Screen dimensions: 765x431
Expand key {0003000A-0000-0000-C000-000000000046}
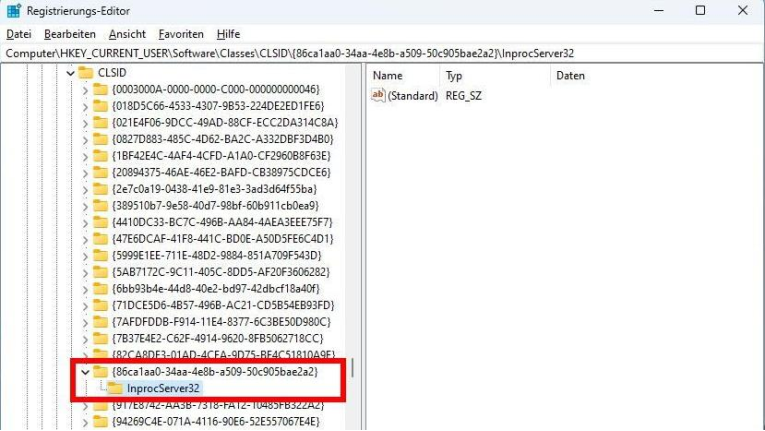[85, 90]
